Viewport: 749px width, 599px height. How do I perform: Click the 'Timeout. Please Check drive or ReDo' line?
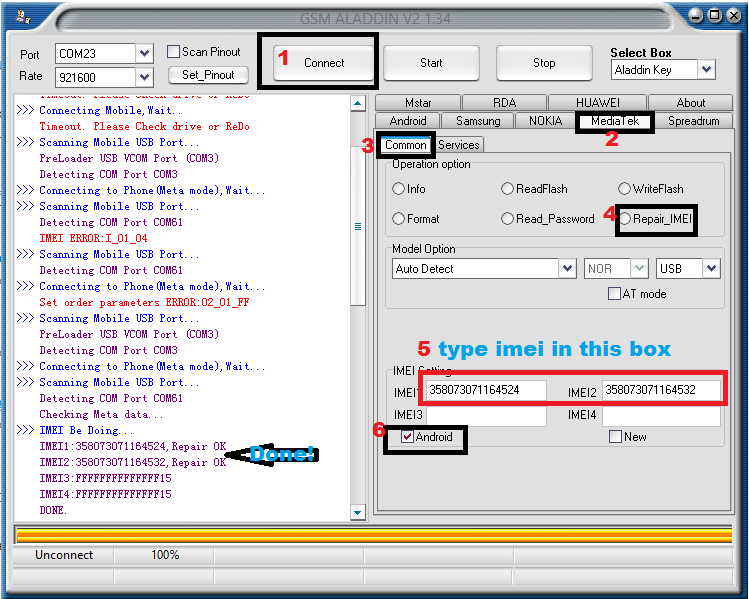(x=144, y=126)
